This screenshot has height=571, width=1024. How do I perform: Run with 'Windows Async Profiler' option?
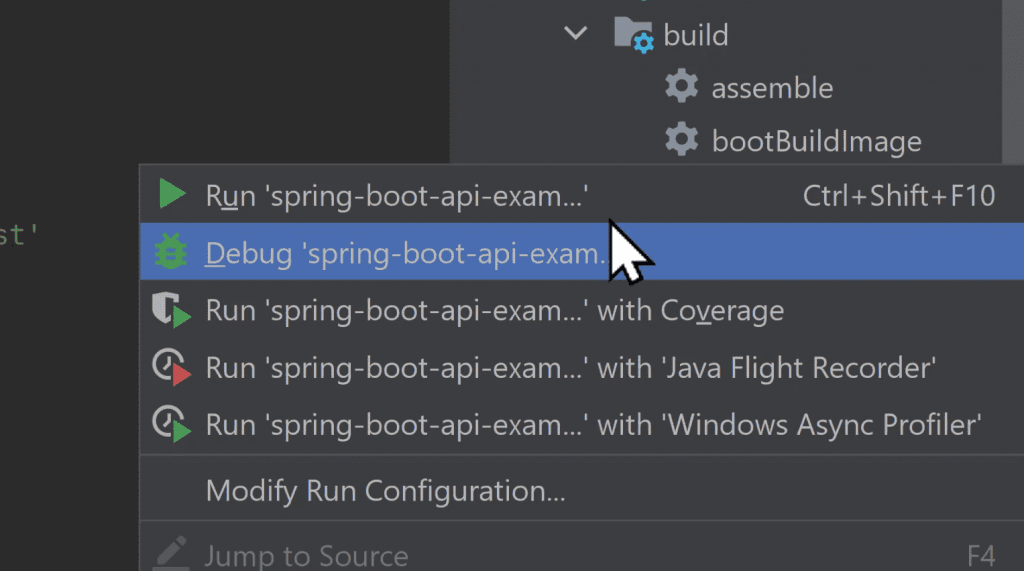(x=593, y=425)
